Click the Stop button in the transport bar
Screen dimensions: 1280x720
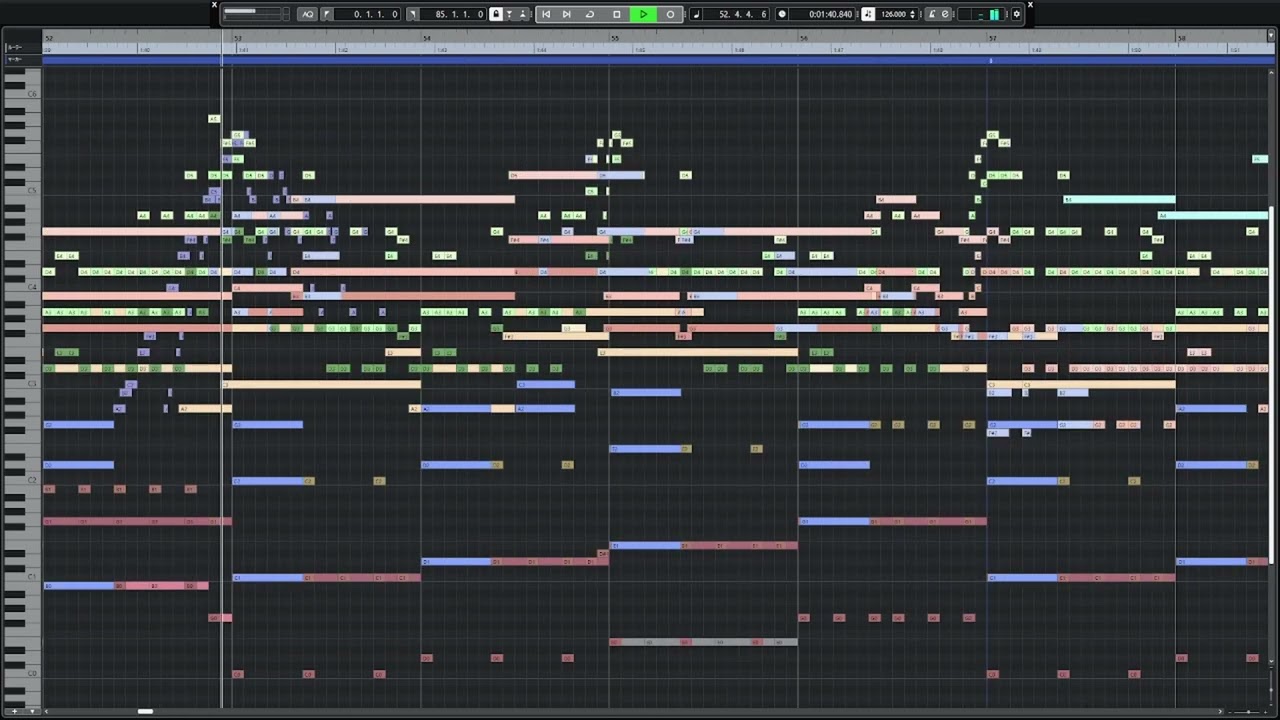click(x=617, y=14)
